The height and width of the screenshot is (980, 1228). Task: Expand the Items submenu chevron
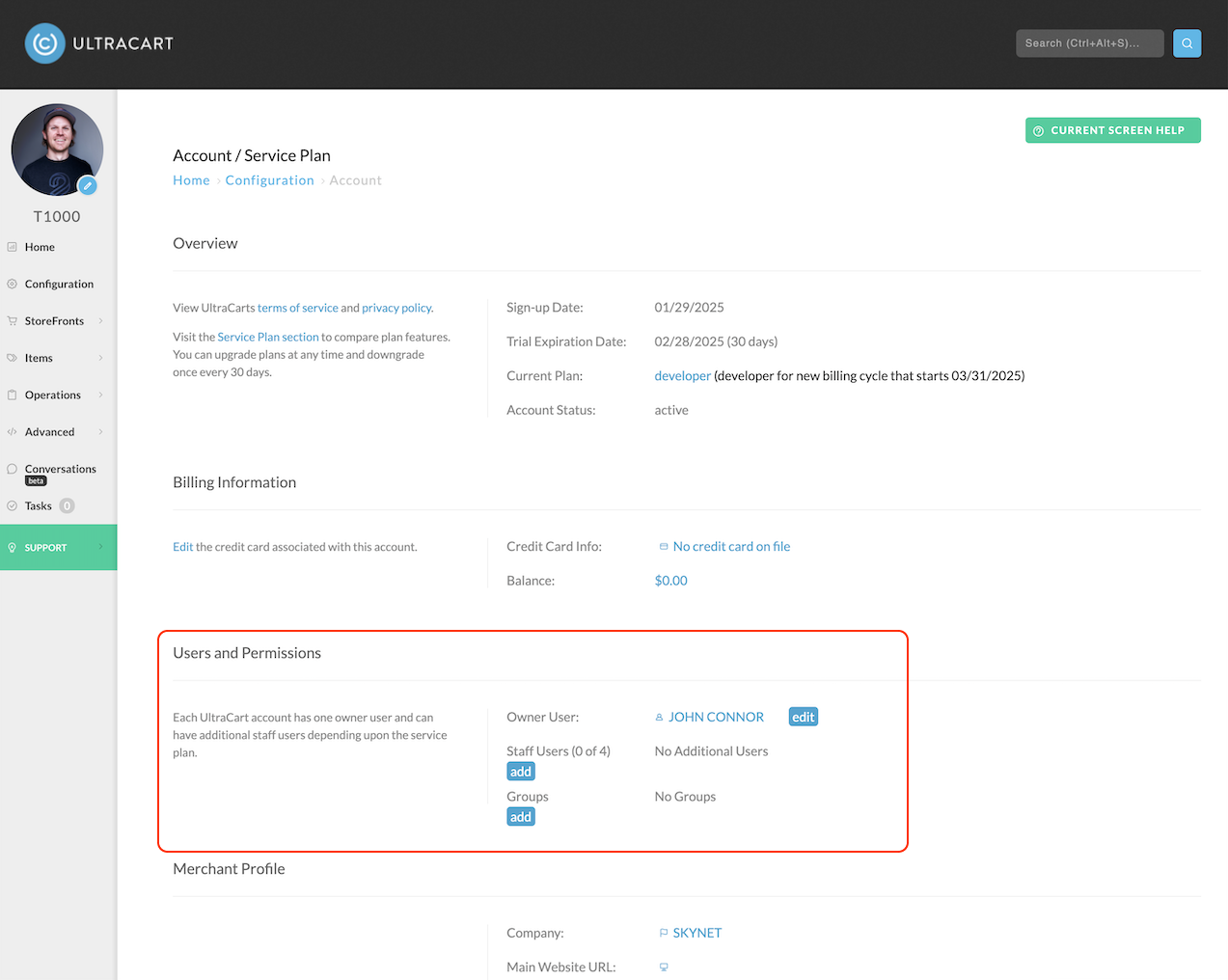(x=100, y=358)
